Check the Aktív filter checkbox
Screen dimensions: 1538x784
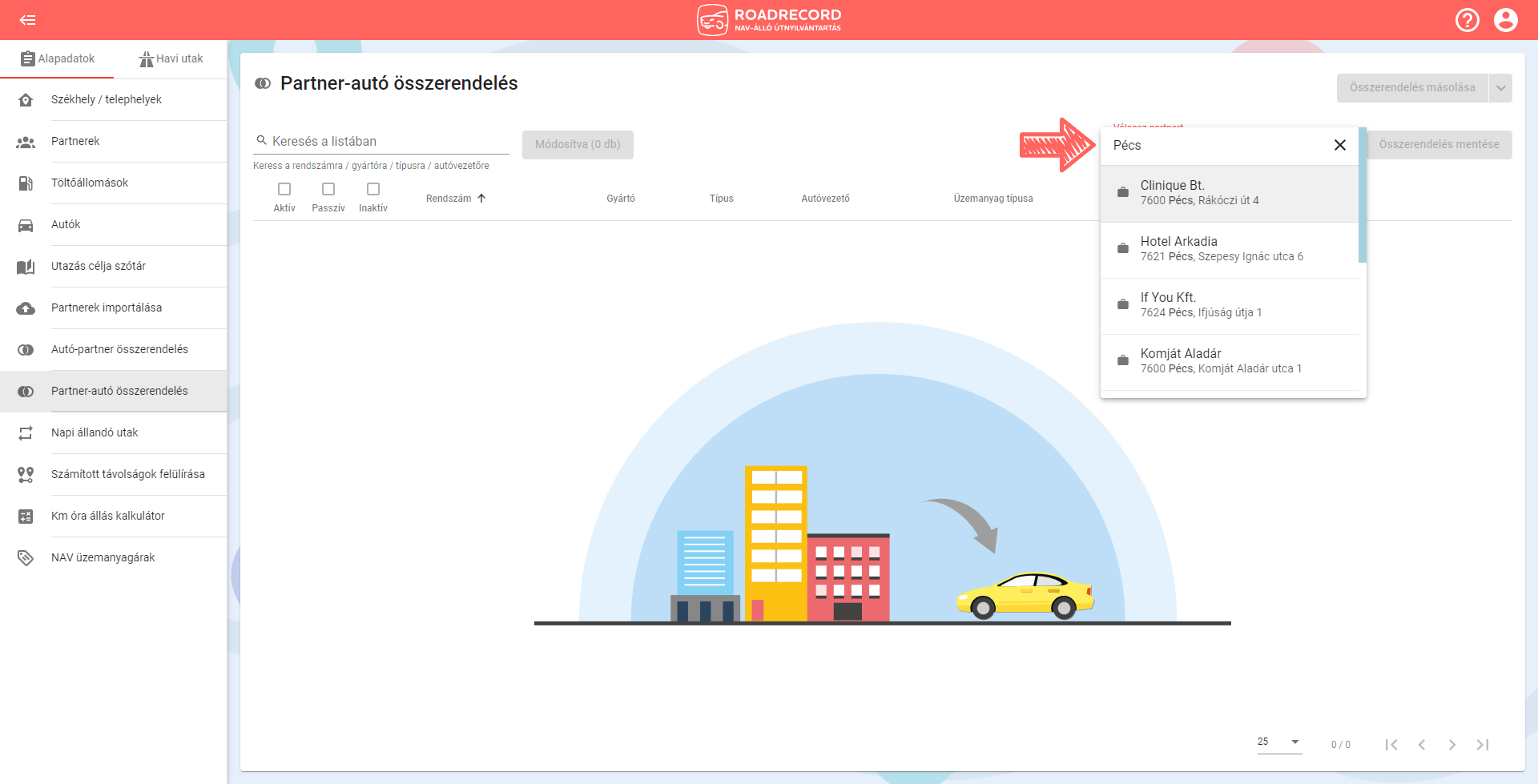(284, 189)
